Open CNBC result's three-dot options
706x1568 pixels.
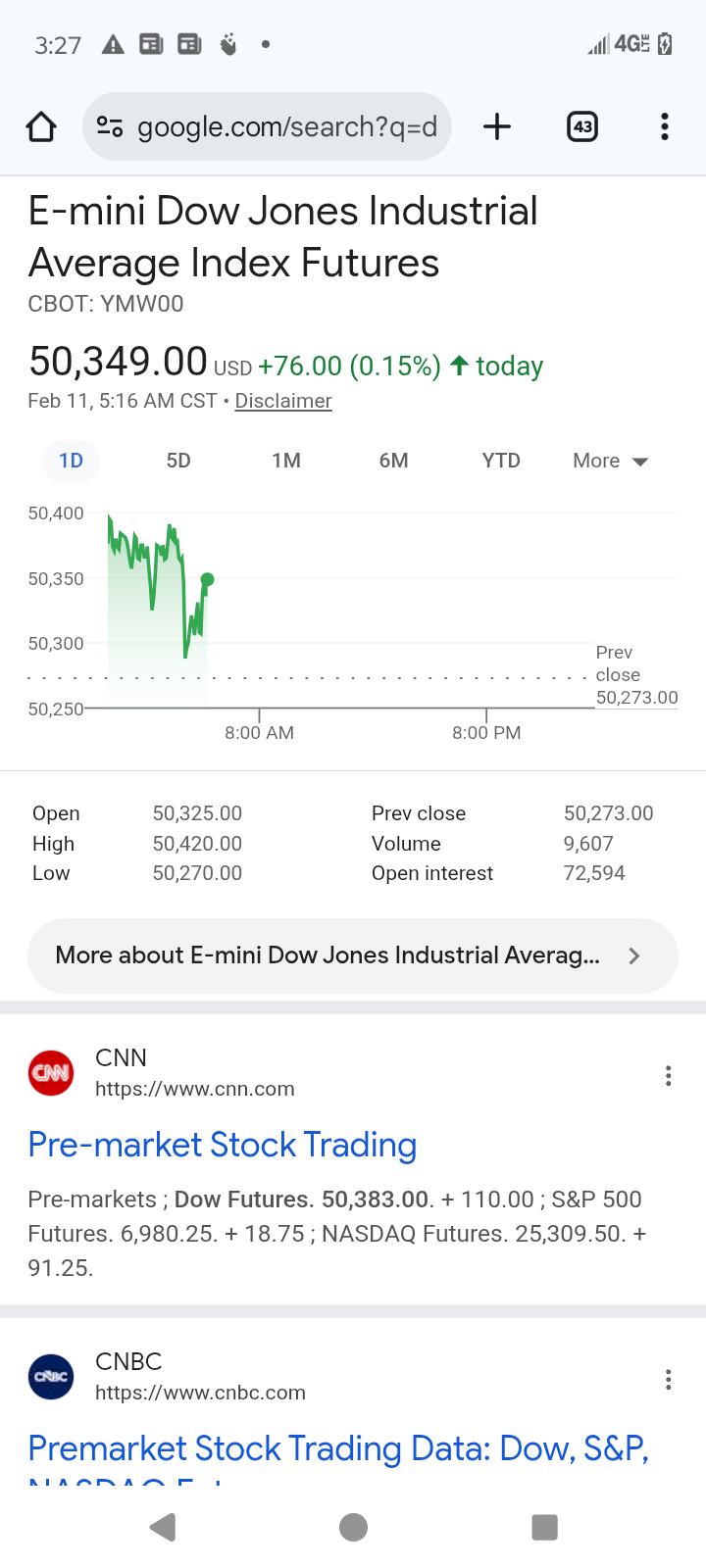click(x=668, y=1380)
